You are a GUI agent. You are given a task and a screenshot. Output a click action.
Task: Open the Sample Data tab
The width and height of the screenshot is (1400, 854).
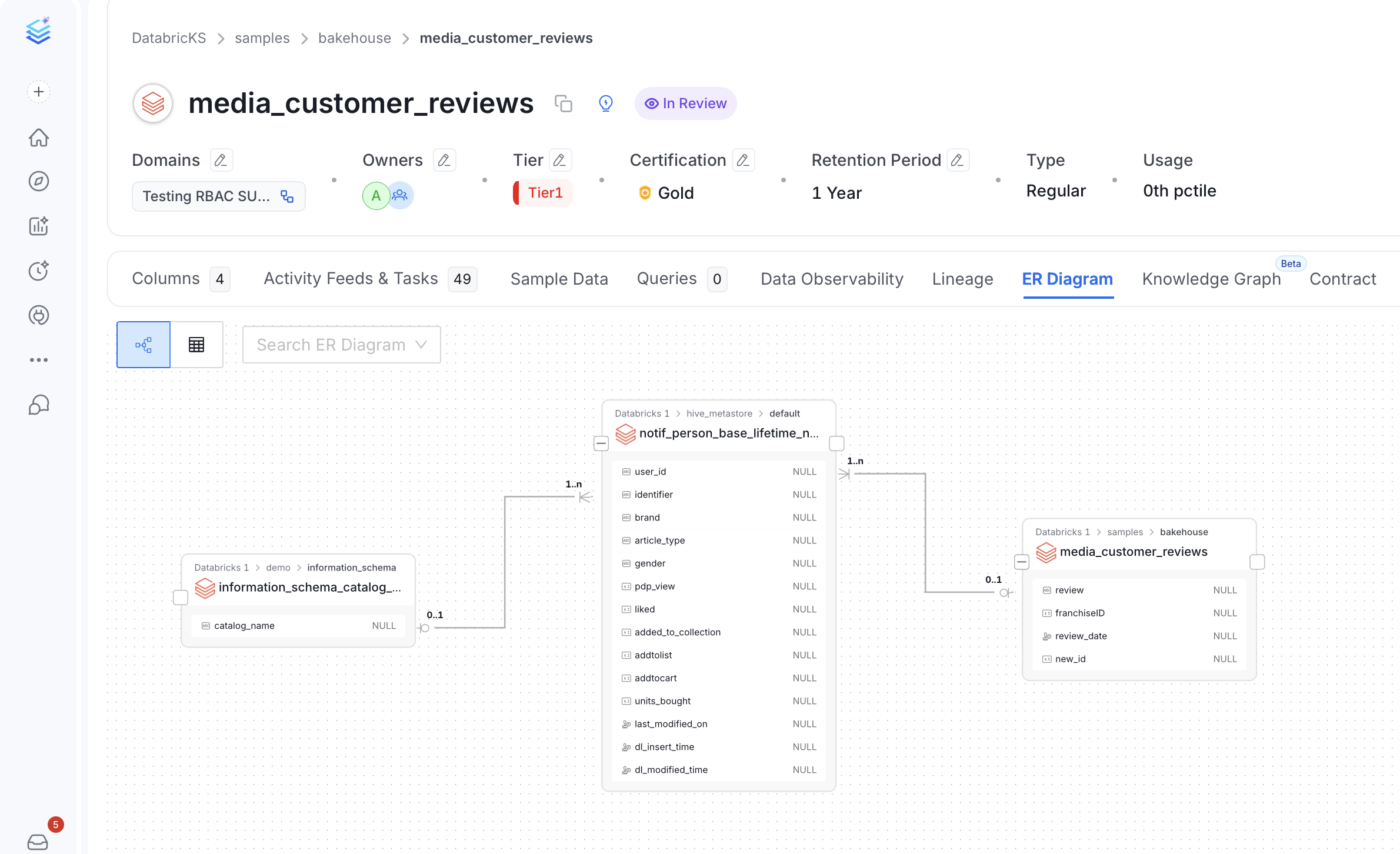click(x=559, y=279)
